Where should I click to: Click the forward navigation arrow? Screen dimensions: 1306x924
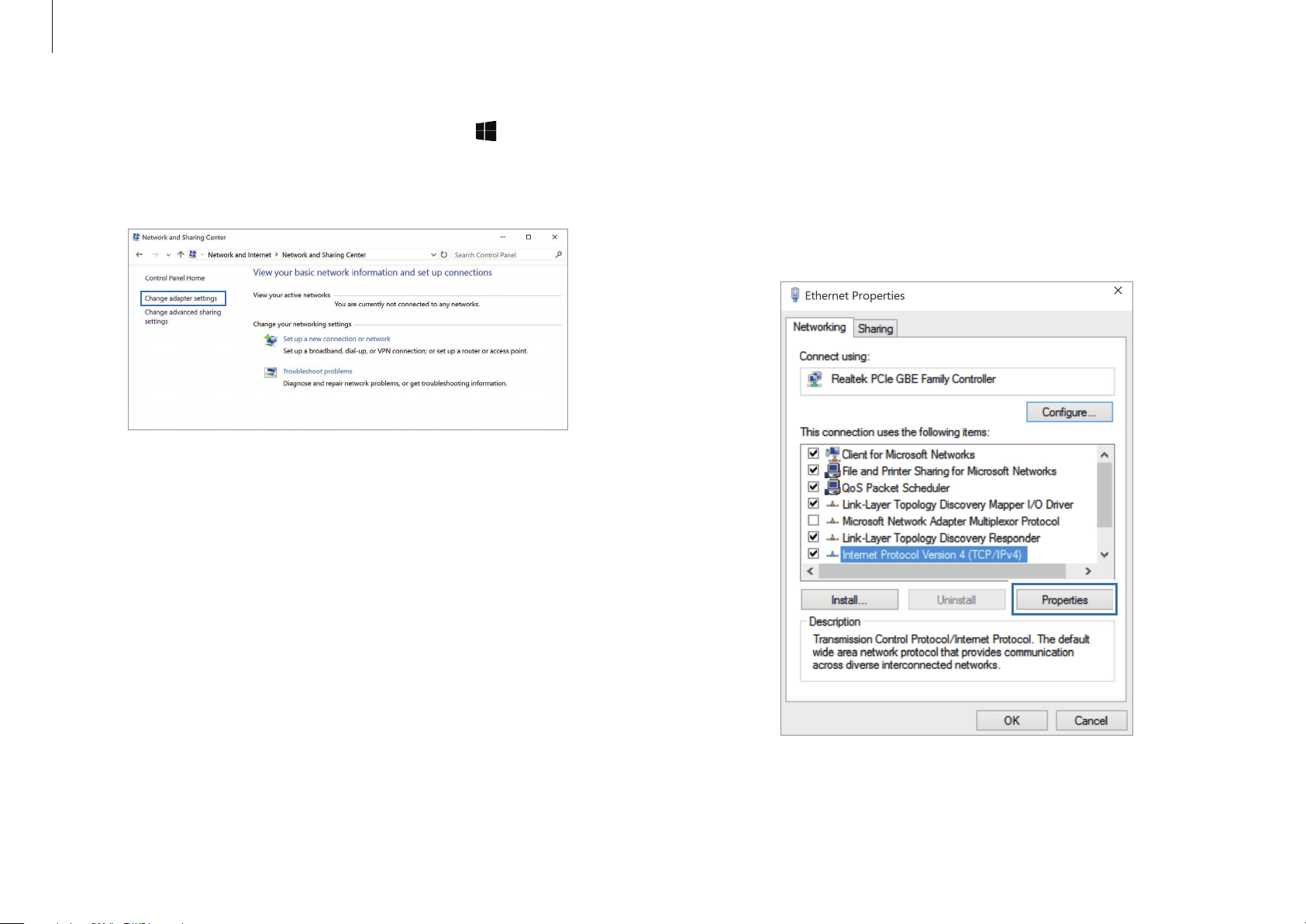tap(155, 254)
